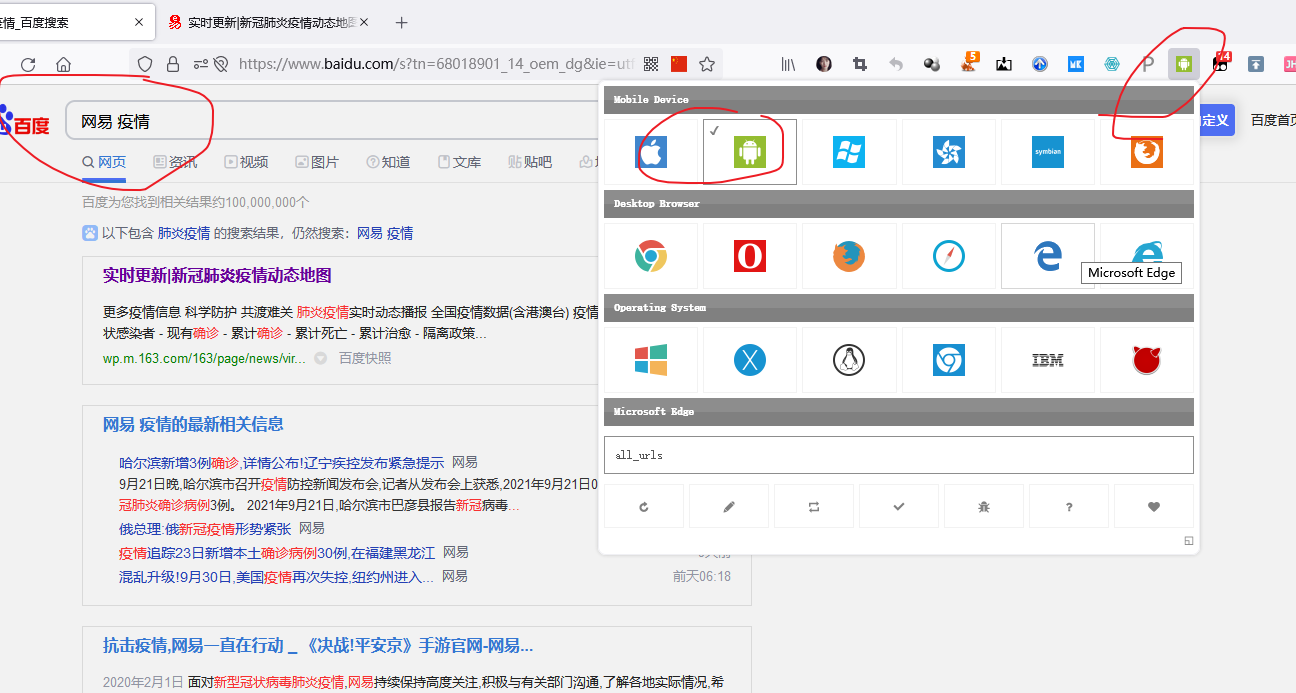The height and width of the screenshot is (693, 1296).
Task: Click the blue MK extension icon
Action: pos(1076,64)
